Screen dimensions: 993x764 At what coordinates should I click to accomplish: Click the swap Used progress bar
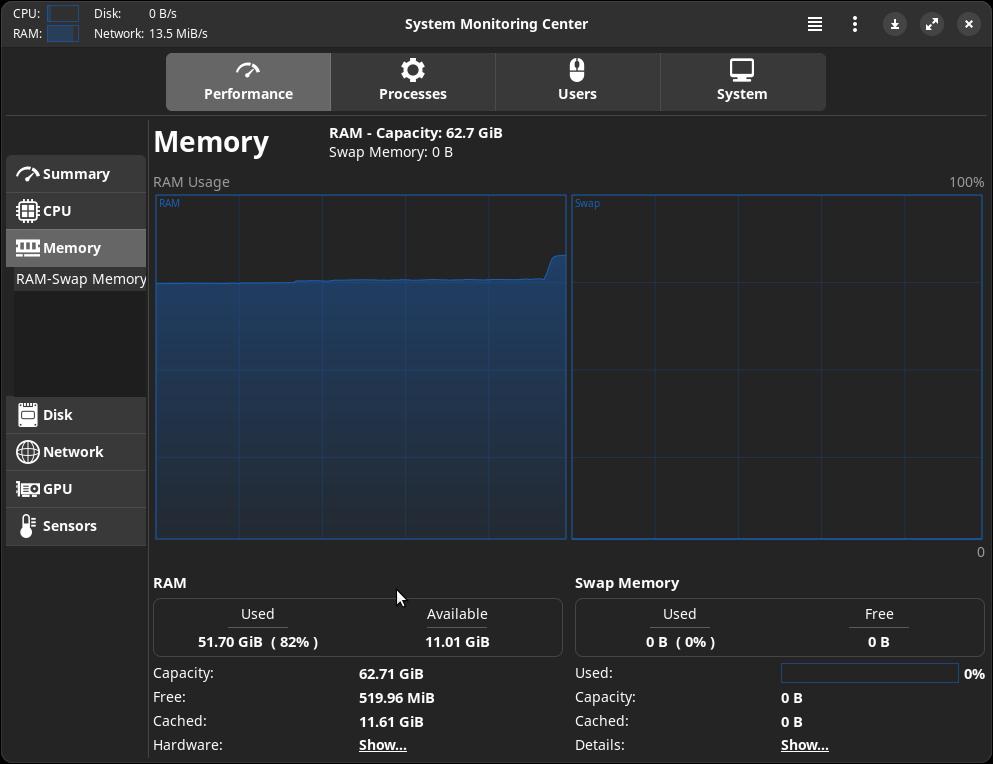[869, 674]
